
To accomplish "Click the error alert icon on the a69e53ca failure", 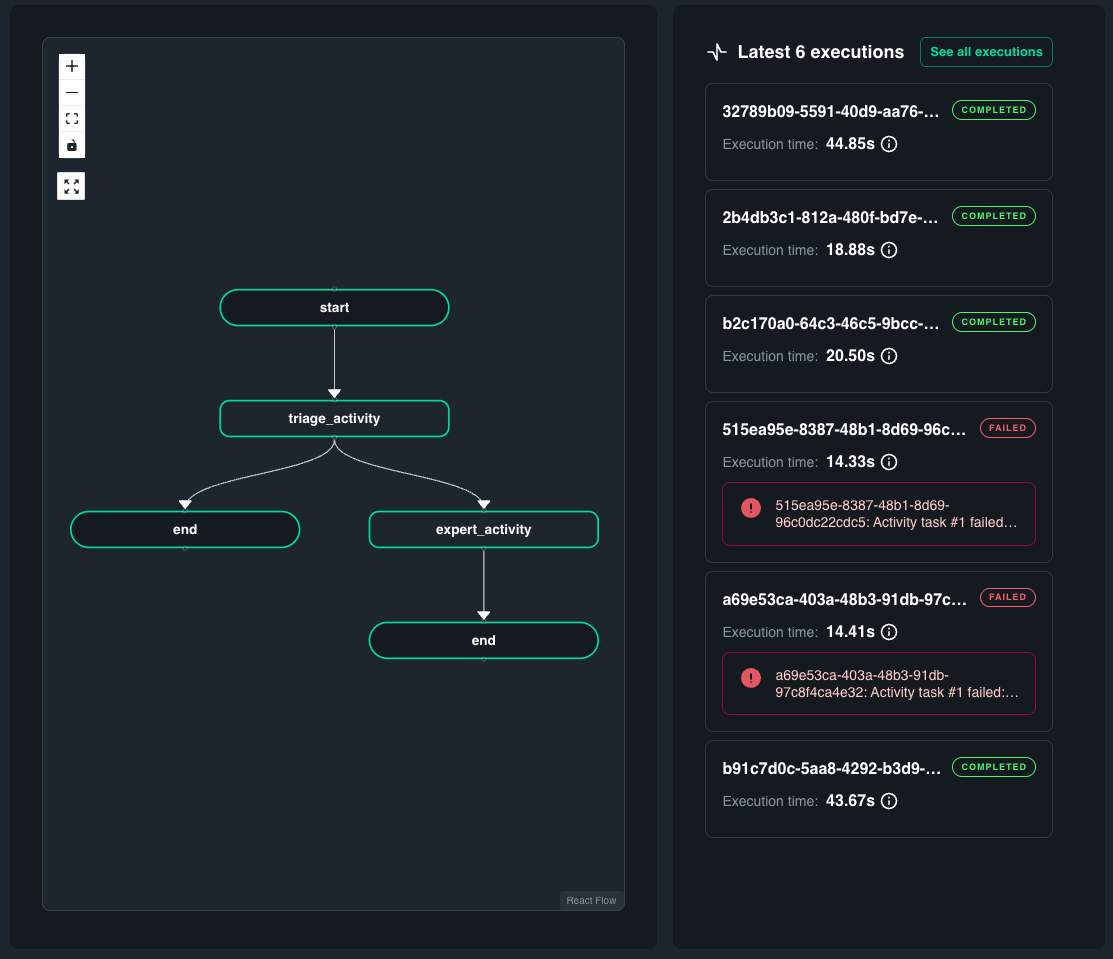I will coord(751,677).
